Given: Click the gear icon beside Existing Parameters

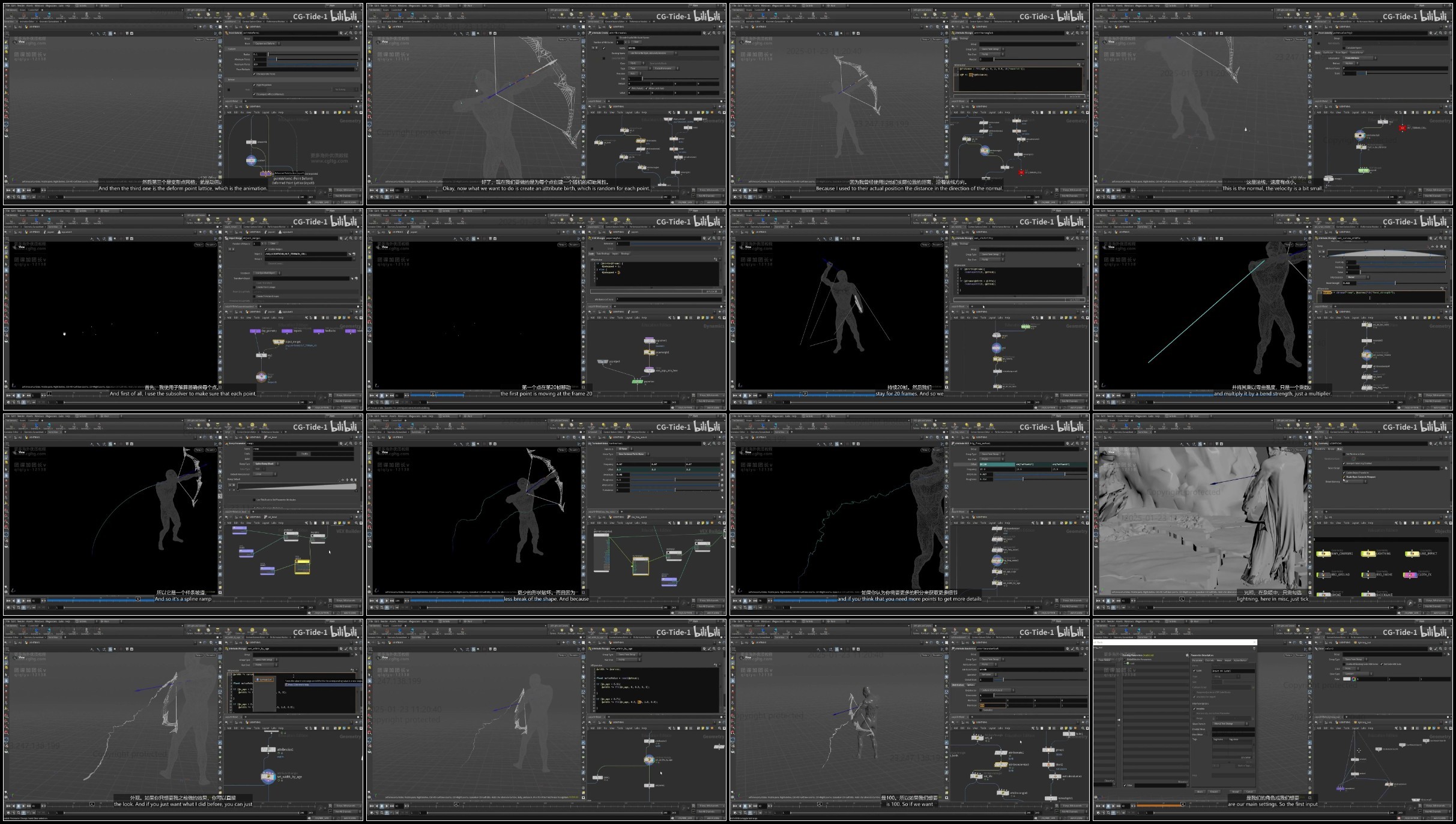Looking at the screenshot, I should (x=1187, y=655).
